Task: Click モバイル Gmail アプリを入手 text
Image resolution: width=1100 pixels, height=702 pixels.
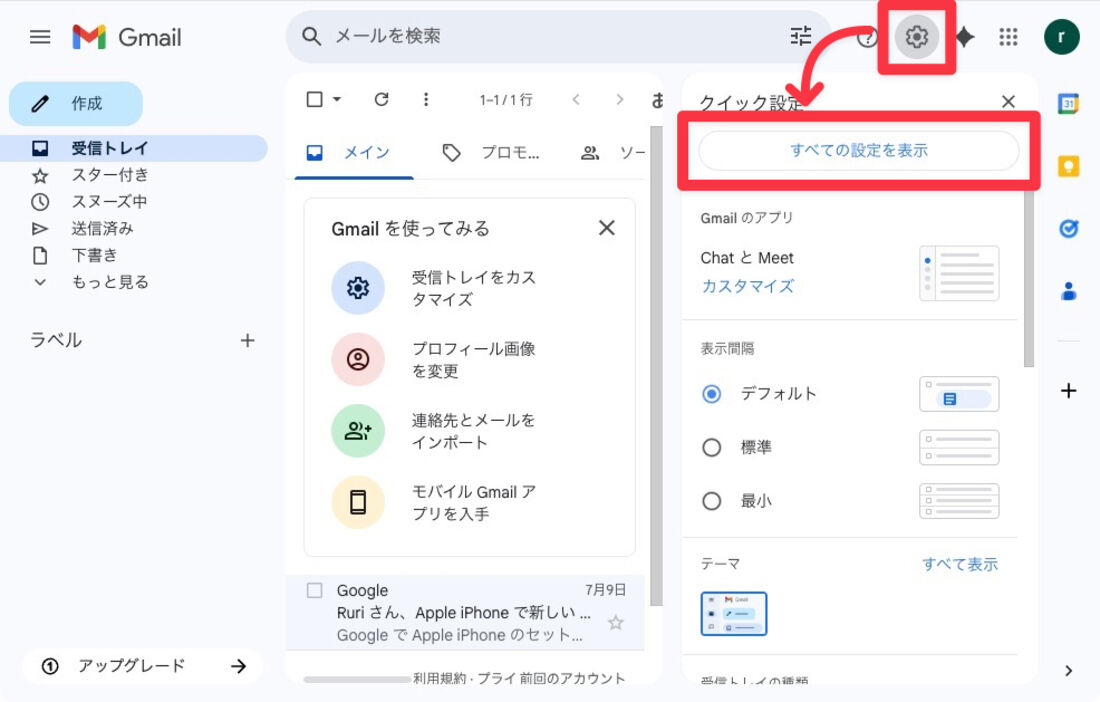Action: tap(474, 503)
